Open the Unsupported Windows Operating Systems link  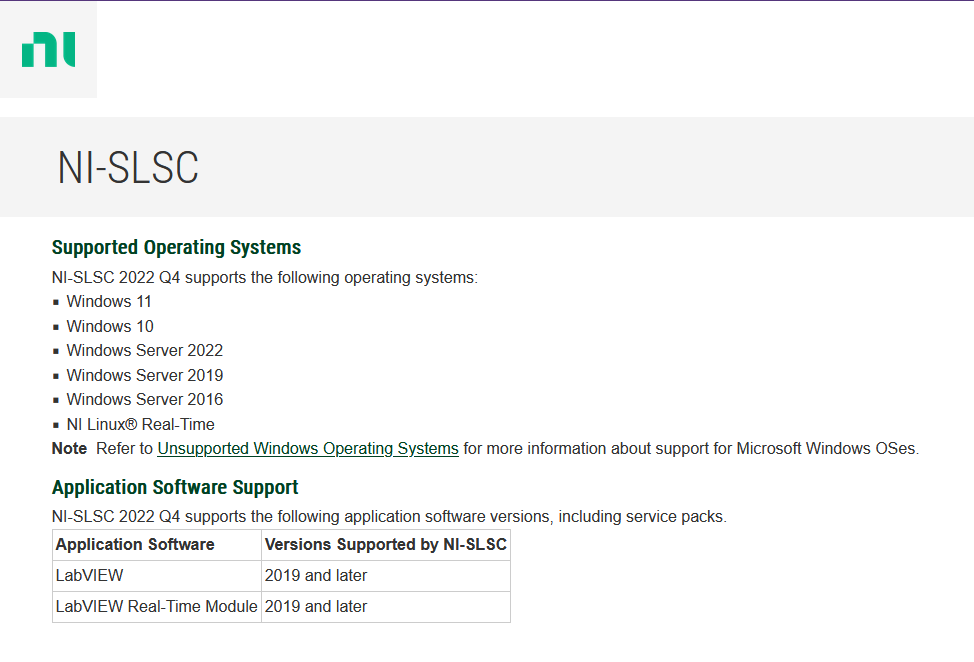[308, 448]
